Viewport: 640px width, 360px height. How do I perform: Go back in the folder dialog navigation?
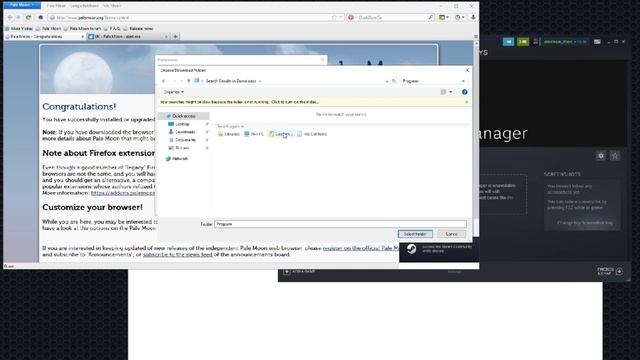164,81
